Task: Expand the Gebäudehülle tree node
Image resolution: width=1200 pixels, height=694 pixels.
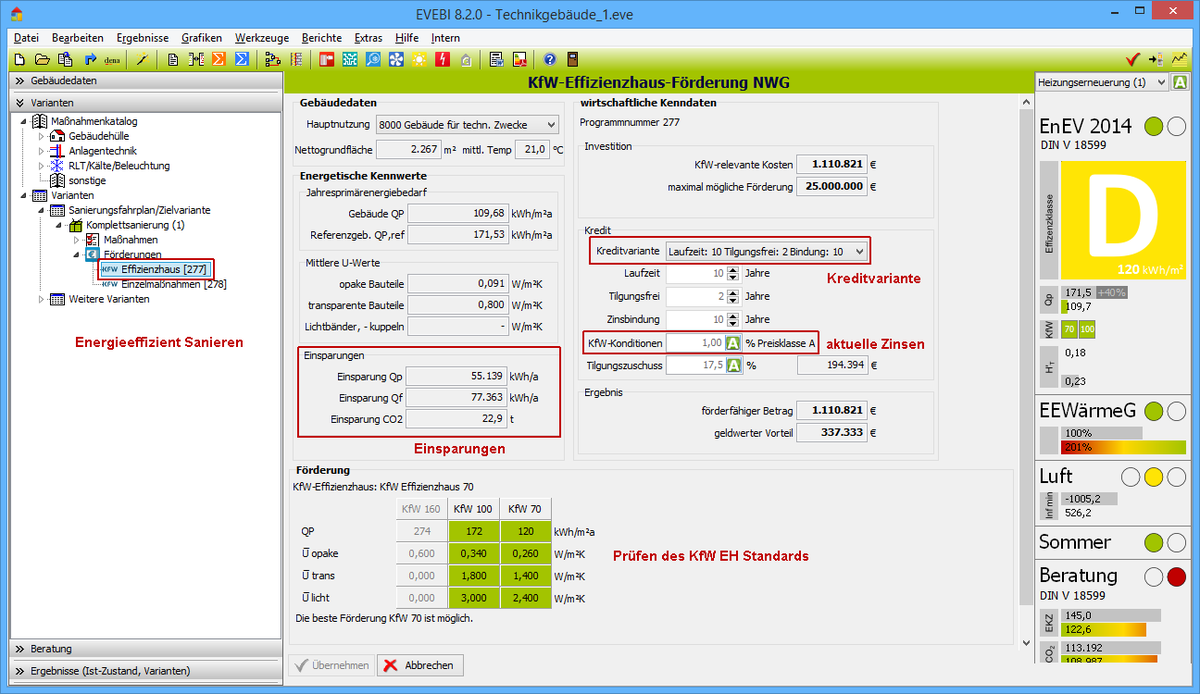Action: [42, 136]
